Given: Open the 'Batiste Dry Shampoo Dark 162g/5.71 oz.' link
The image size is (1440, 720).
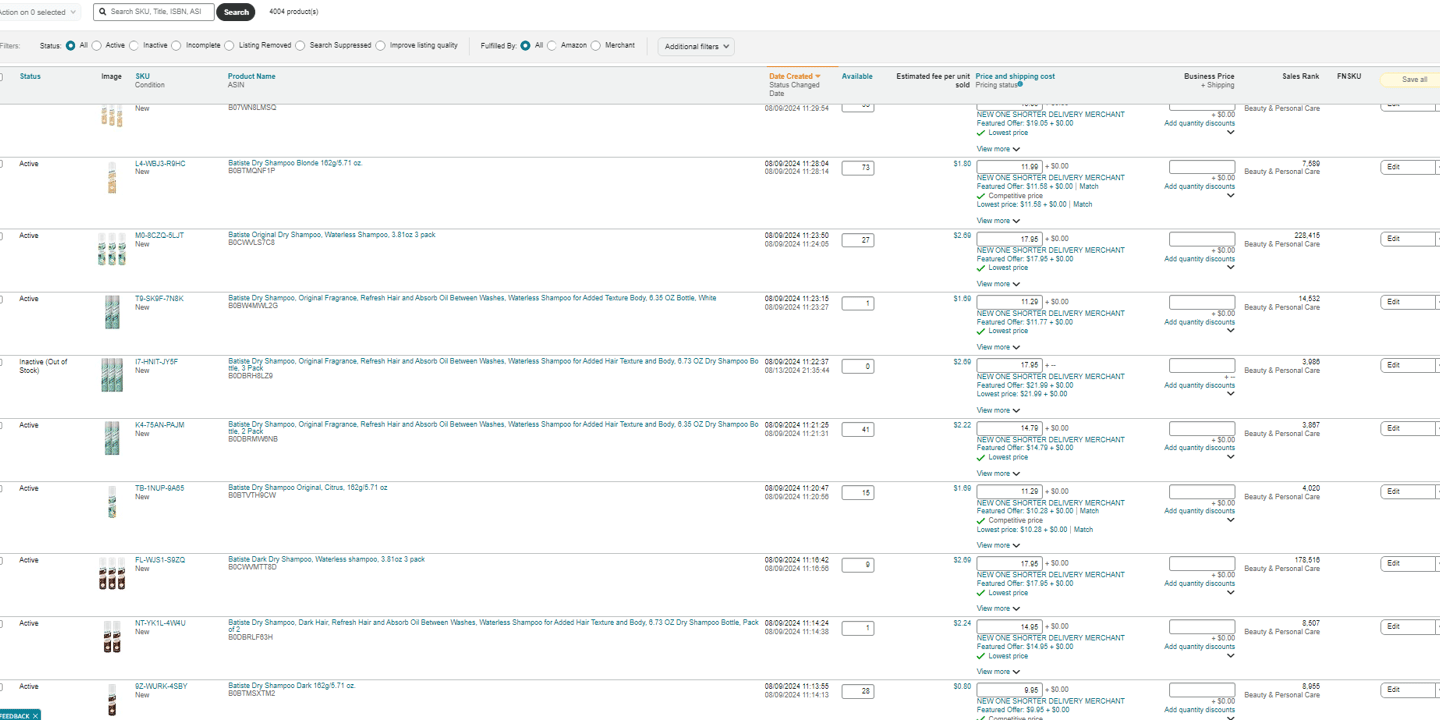Looking at the screenshot, I should [x=292, y=686].
